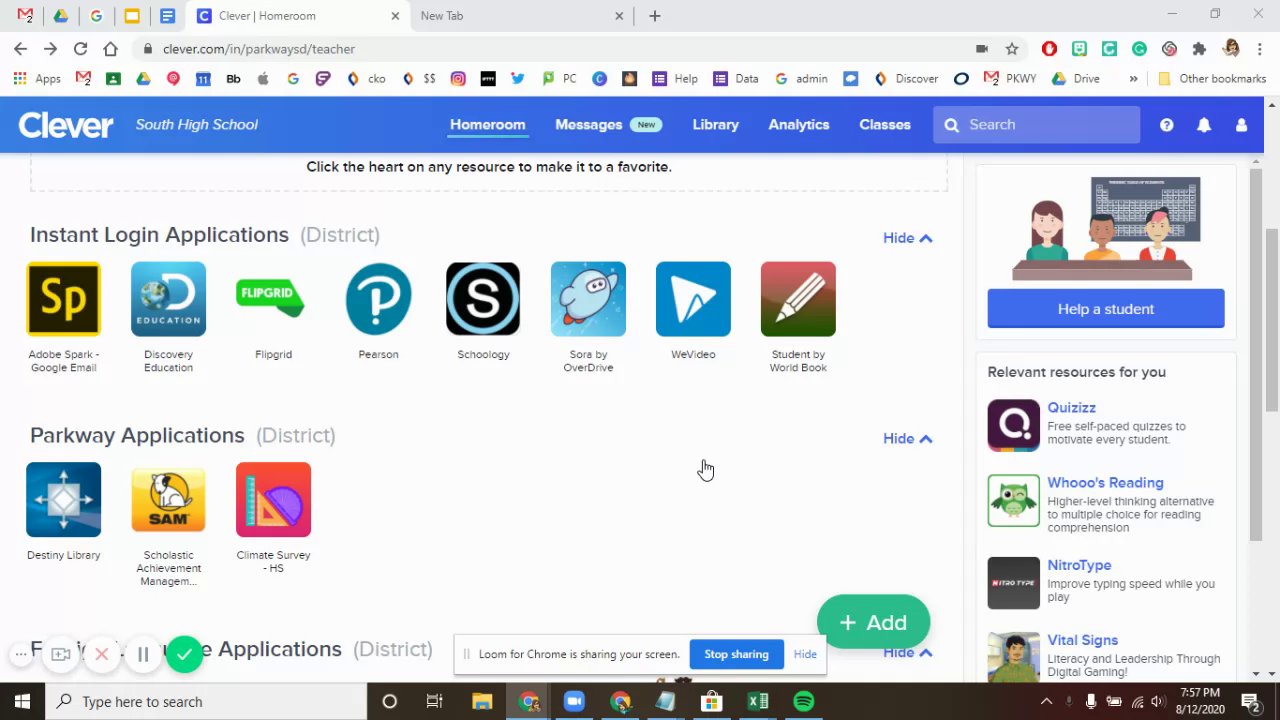Click the green Add button
Screen dimensions: 1280x720
point(873,622)
